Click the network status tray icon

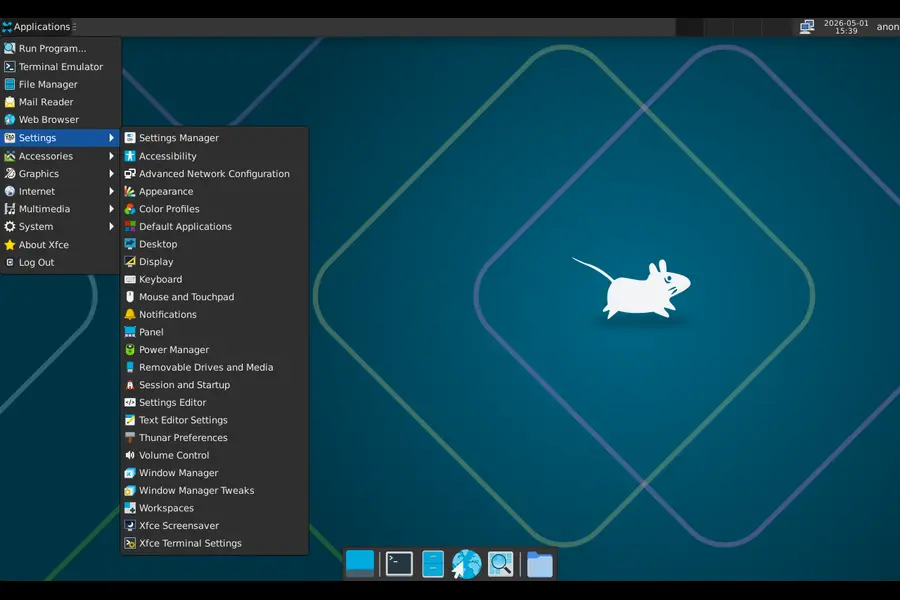(x=807, y=26)
